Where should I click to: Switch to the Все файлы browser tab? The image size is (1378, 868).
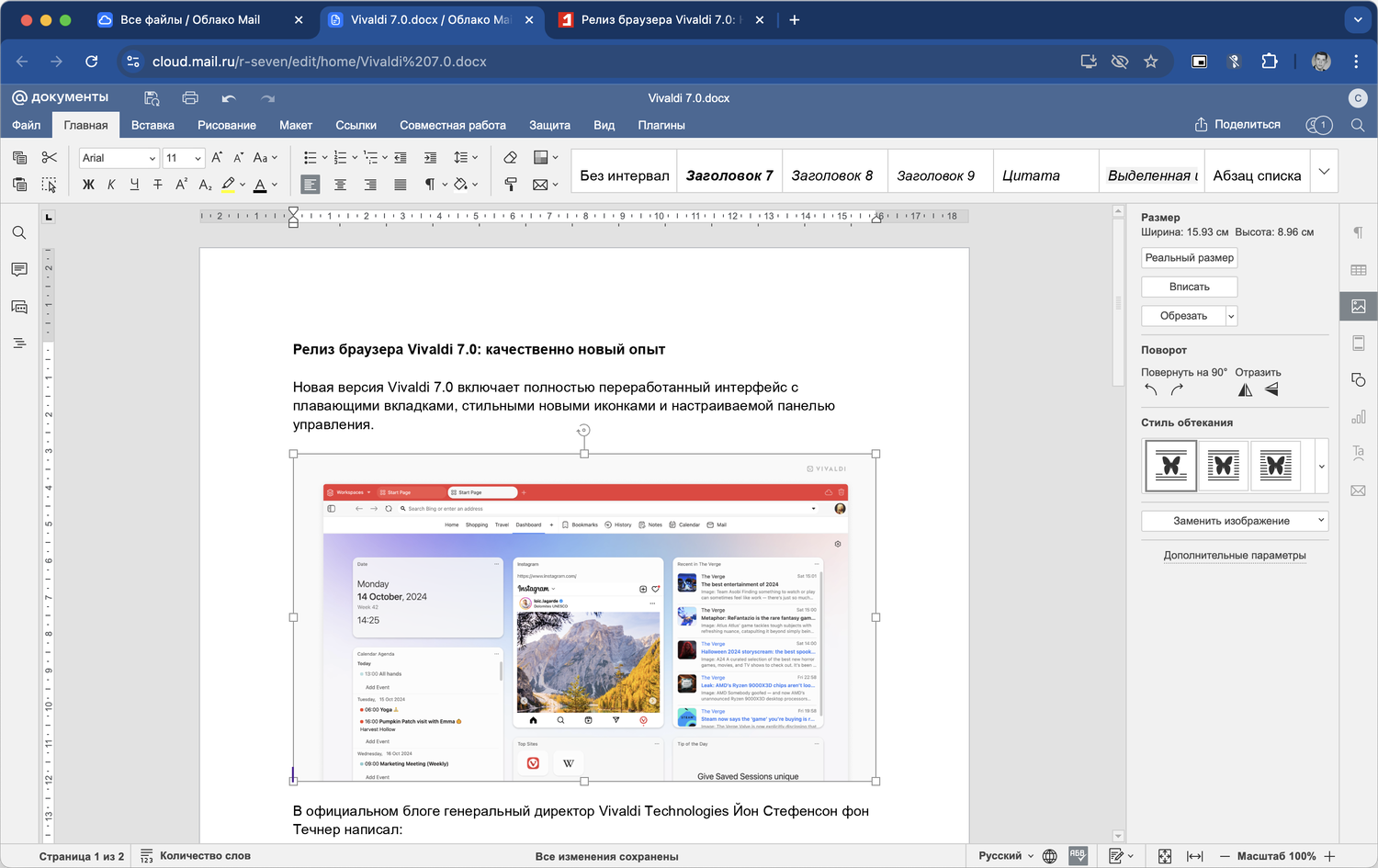click(x=190, y=19)
